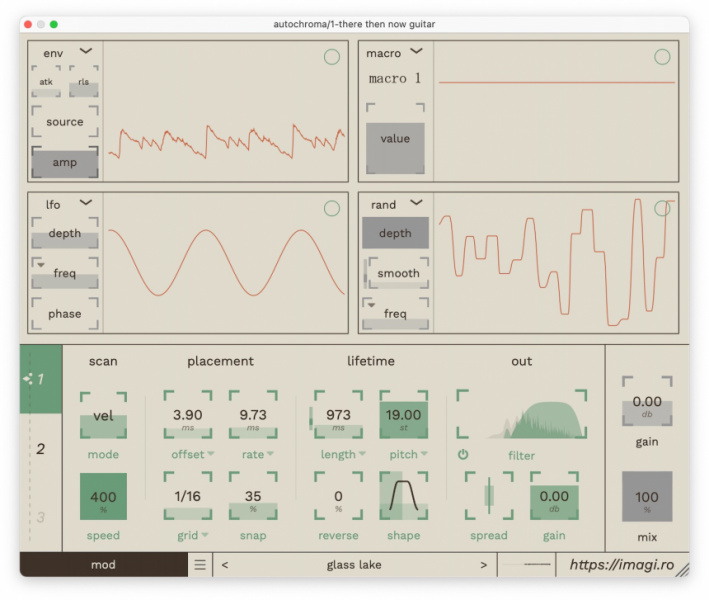
Task: Click the env atk slider
Action: 46,82
